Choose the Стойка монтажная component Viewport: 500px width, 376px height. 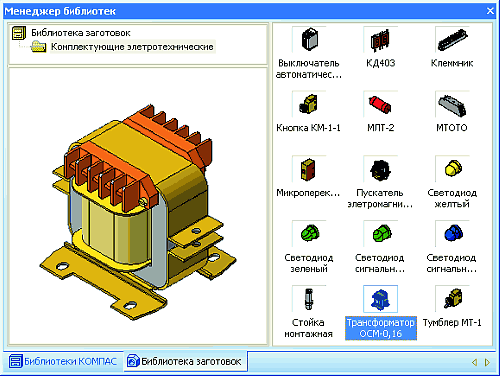[309, 299]
